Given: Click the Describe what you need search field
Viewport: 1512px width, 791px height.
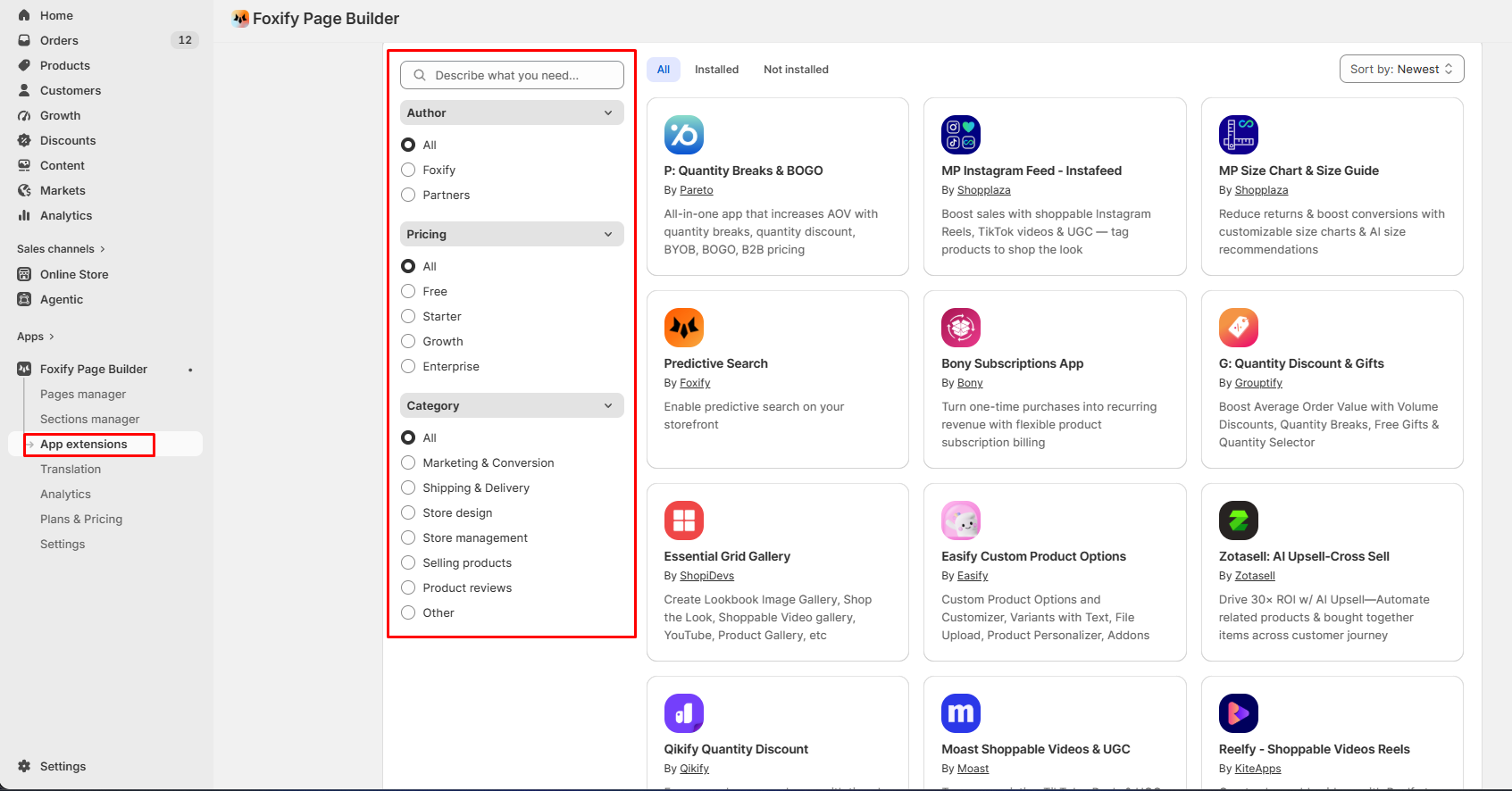Looking at the screenshot, I should pyautogui.click(x=512, y=75).
